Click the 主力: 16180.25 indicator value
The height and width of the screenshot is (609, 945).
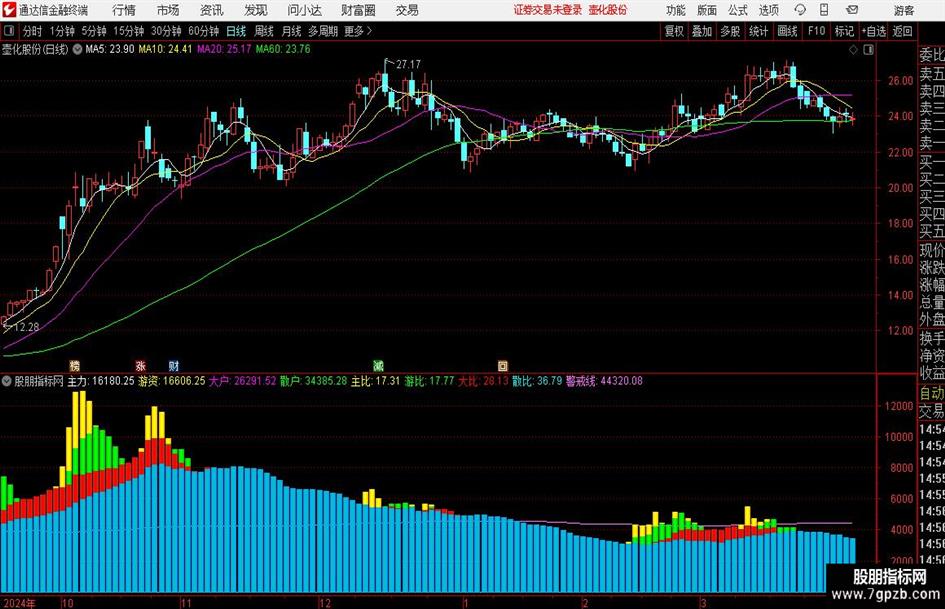(101, 381)
